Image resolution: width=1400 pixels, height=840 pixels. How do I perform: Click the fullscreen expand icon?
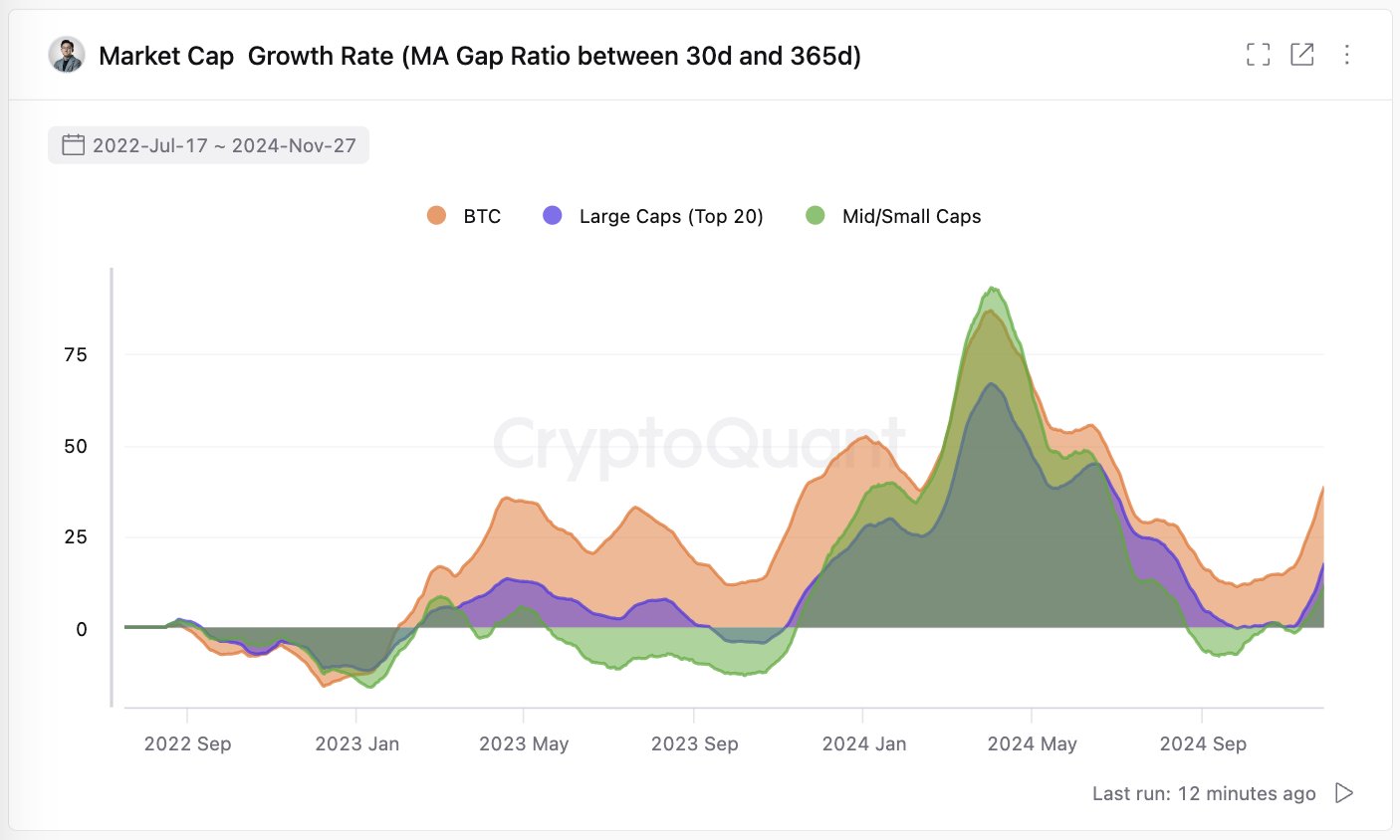(1259, 55)
